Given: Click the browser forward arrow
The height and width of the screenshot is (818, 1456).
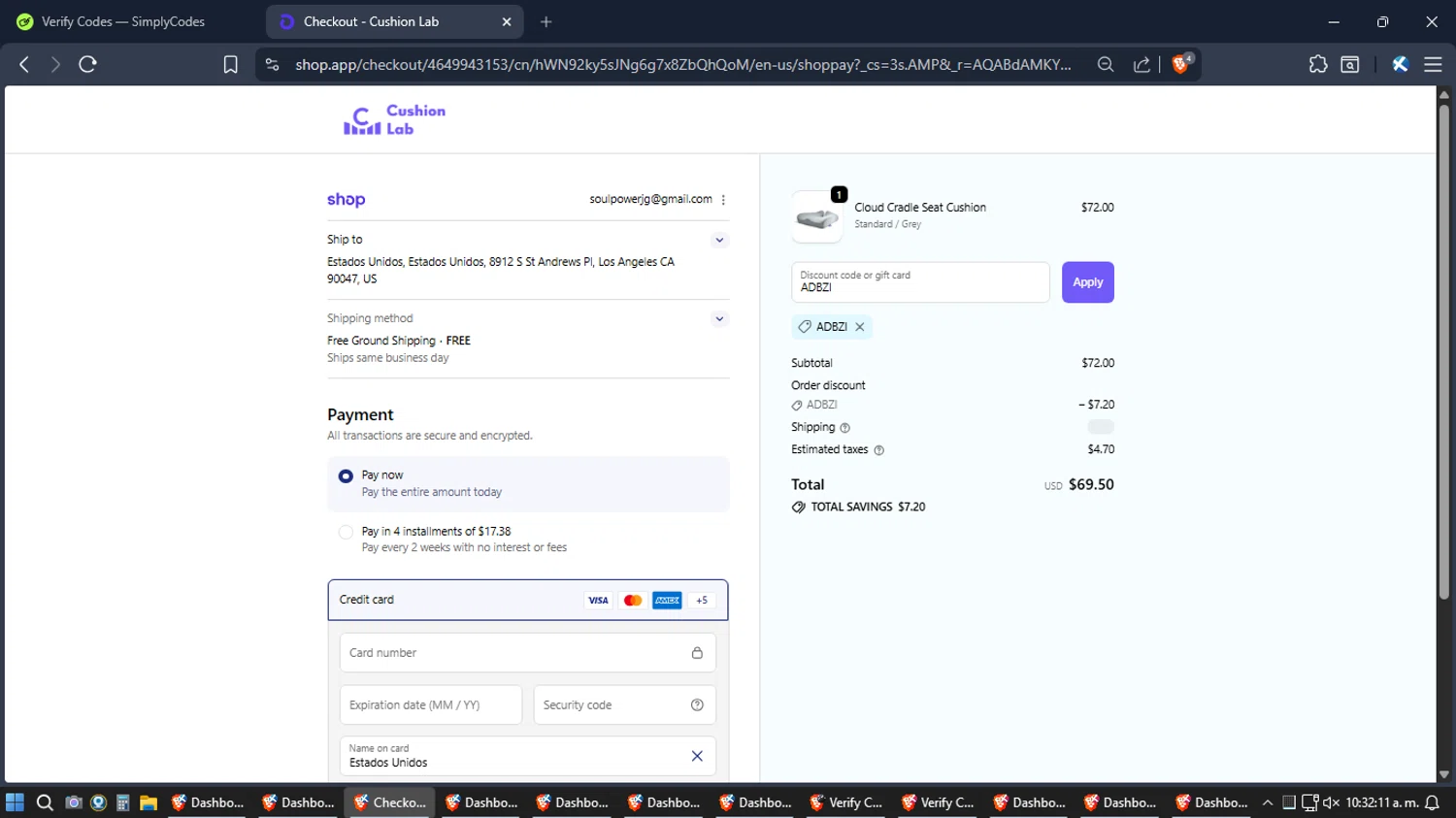Looking at the screenshot, I should 55,64.
